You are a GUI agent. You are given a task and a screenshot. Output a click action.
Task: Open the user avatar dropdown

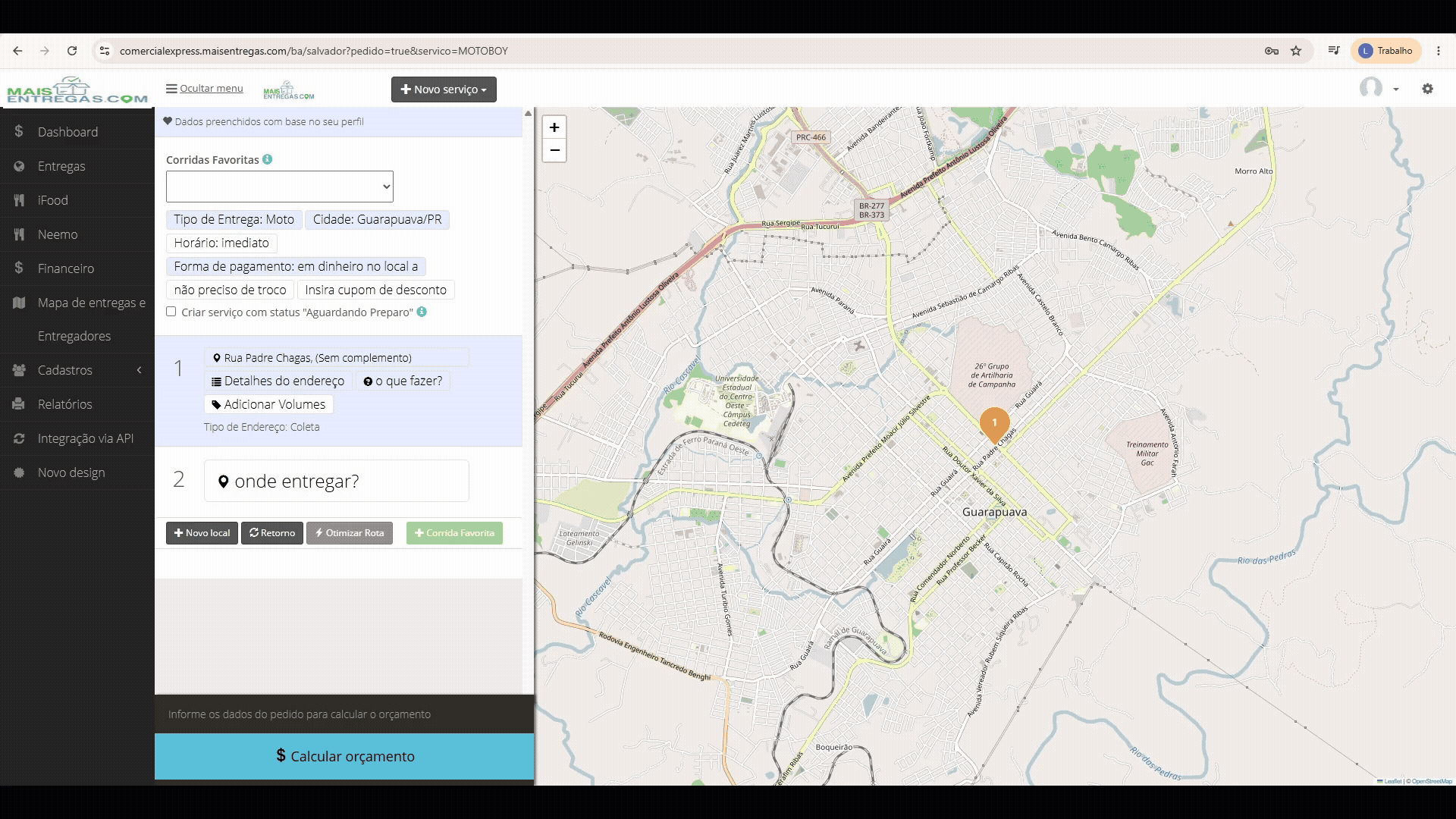(1379, 89)
